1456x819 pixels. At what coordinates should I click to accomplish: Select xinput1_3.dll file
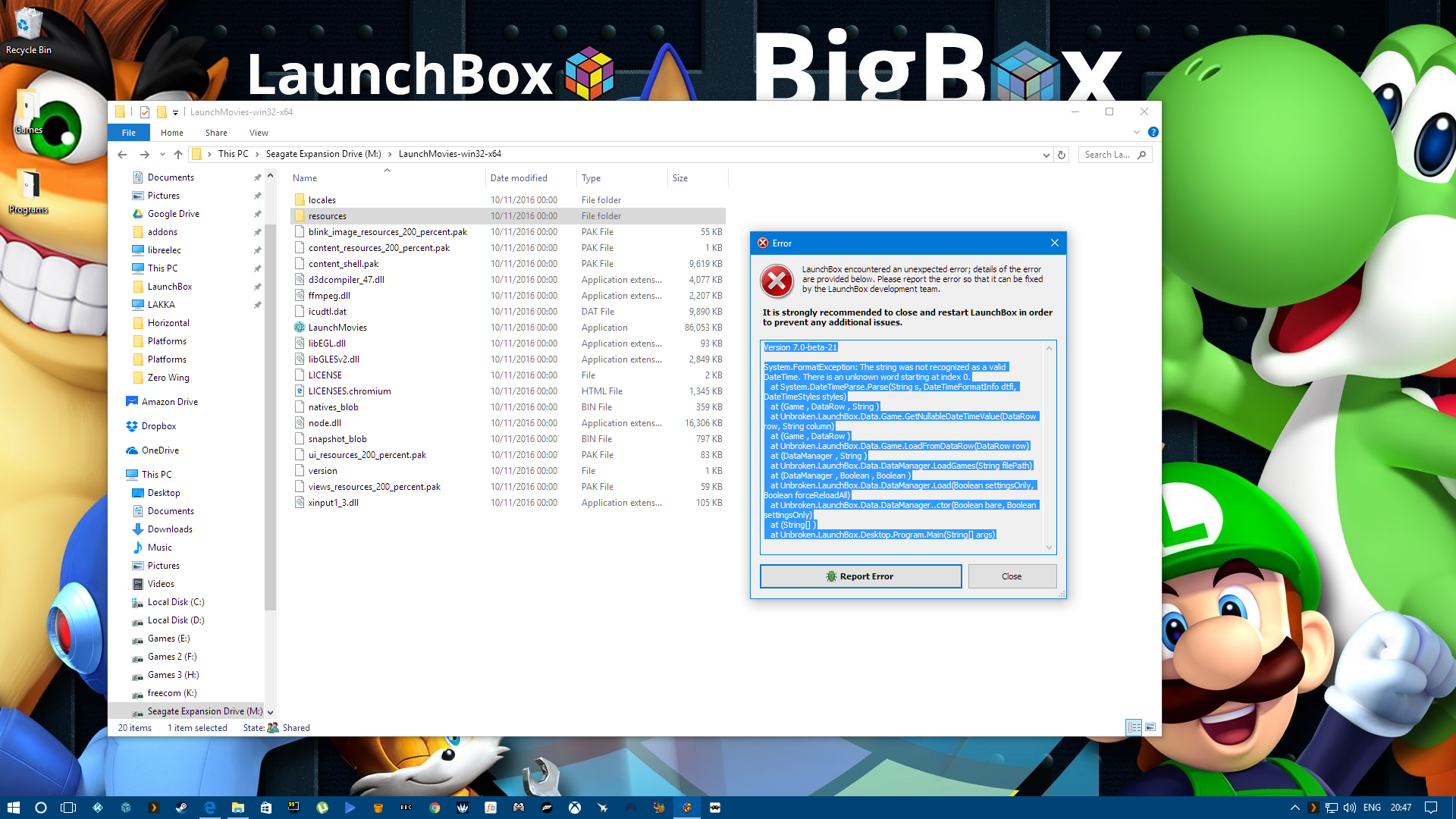click(334, 503)
